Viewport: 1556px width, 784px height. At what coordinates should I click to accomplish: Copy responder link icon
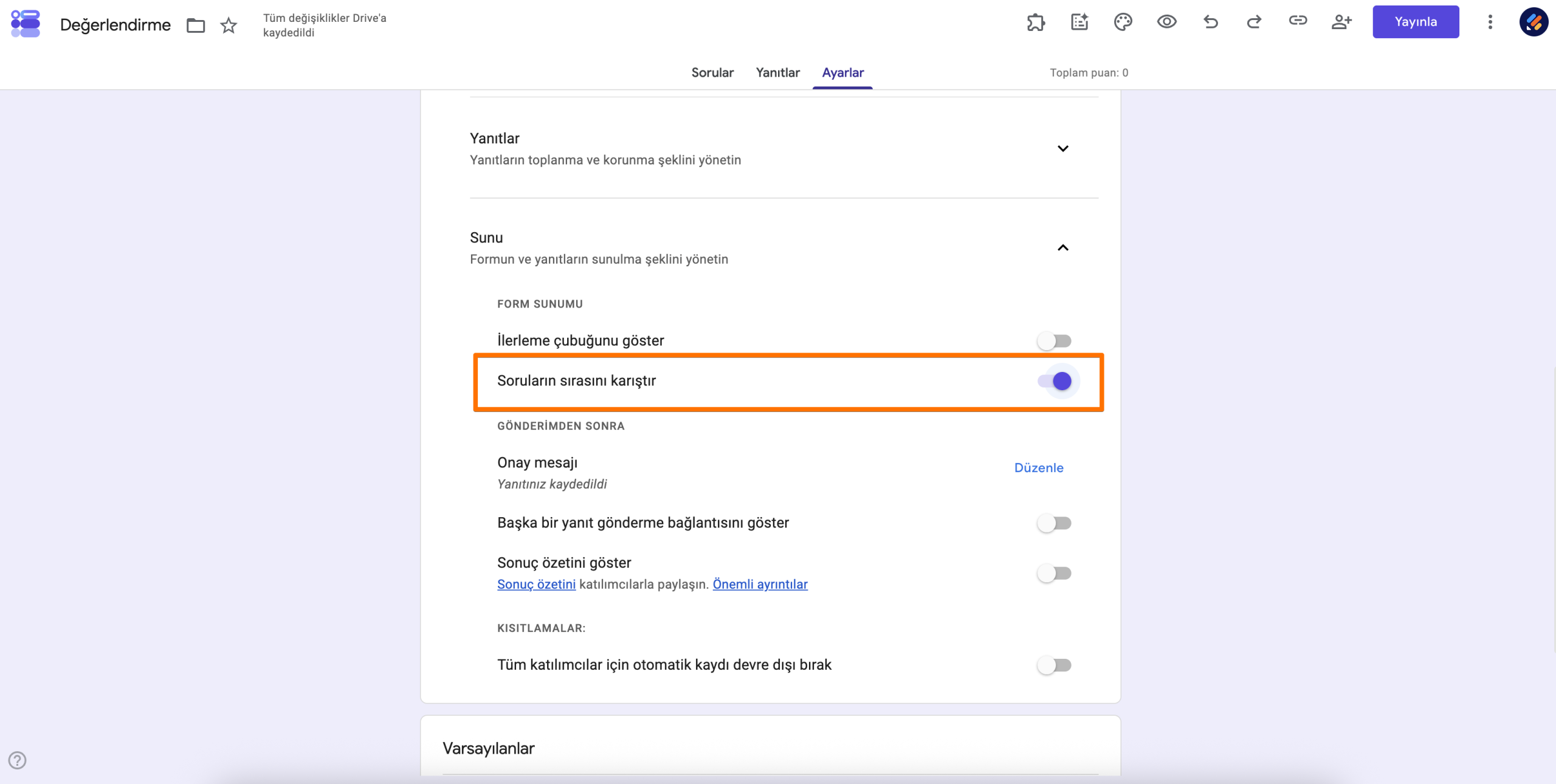tap(1298, 21)
